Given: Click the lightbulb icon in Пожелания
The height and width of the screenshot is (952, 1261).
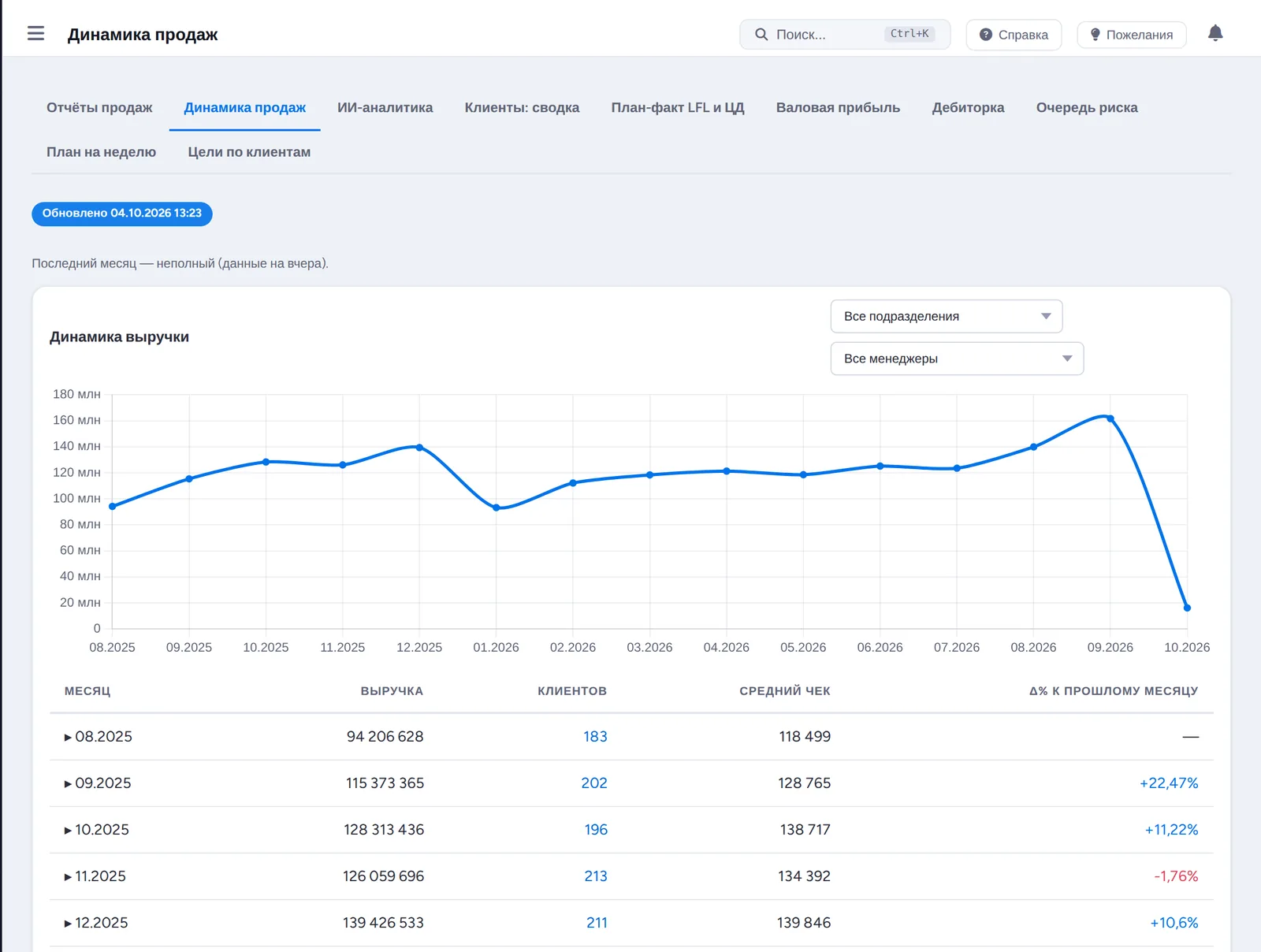Looking at the screenshot, I should click(1095, 35).
